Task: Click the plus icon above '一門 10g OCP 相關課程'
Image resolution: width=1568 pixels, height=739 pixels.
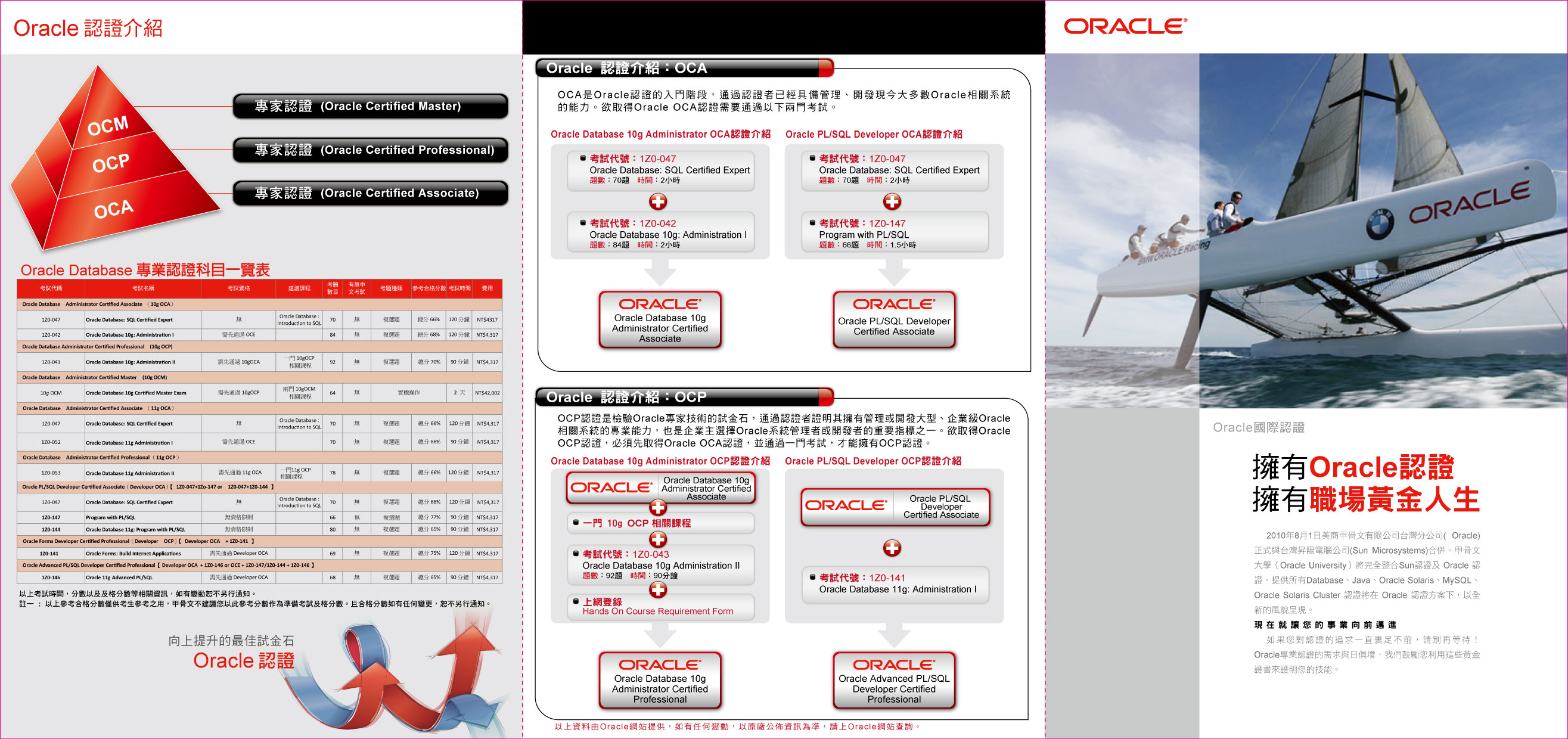Action: point(658,507)
